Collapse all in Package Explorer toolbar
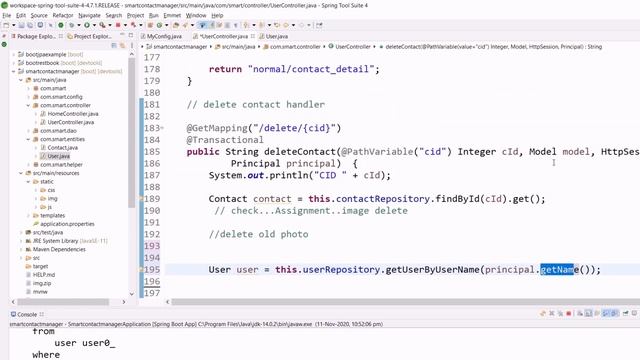 click(114, 45)
